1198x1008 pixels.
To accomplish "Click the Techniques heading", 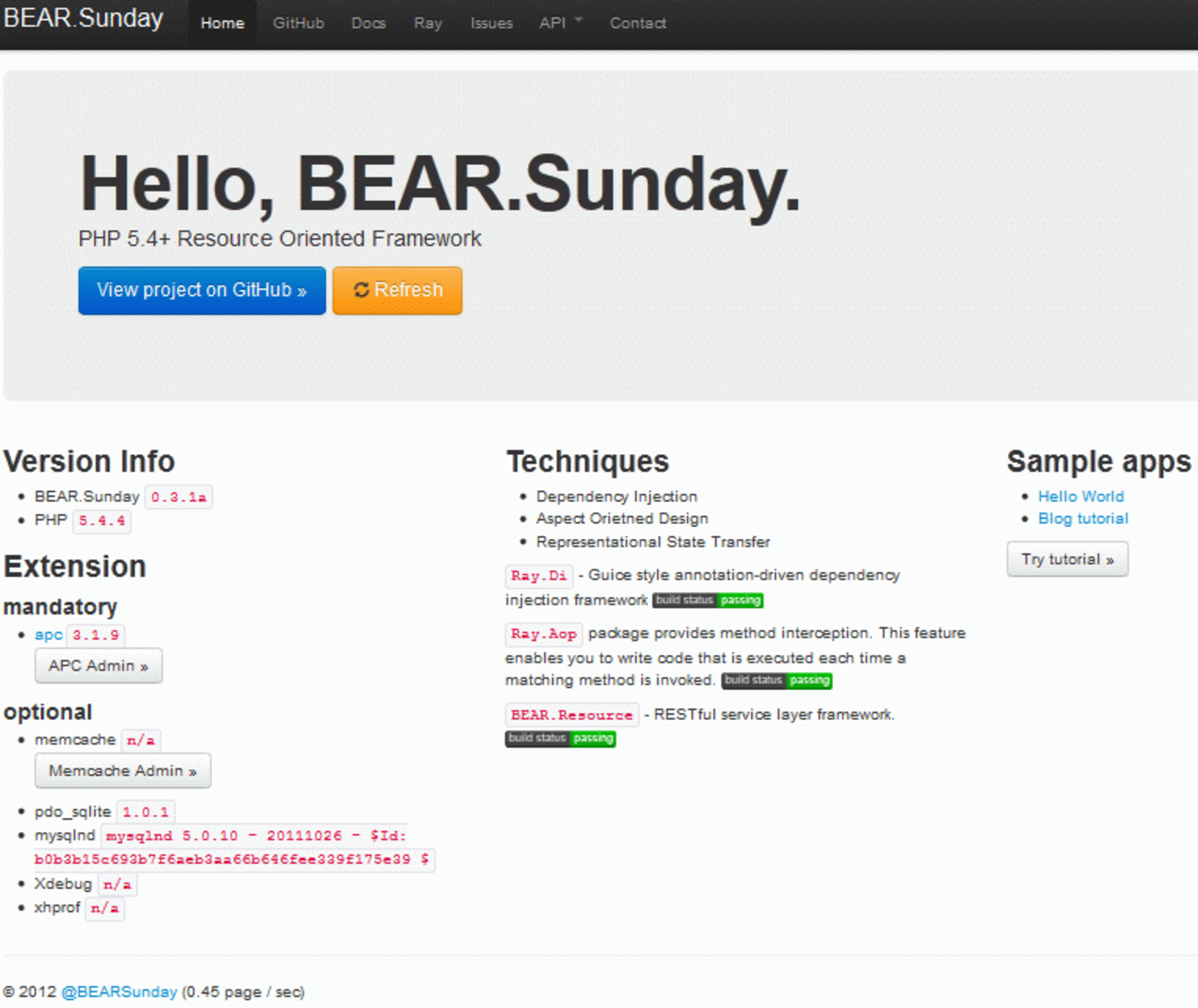I will (x=588, y=462).
